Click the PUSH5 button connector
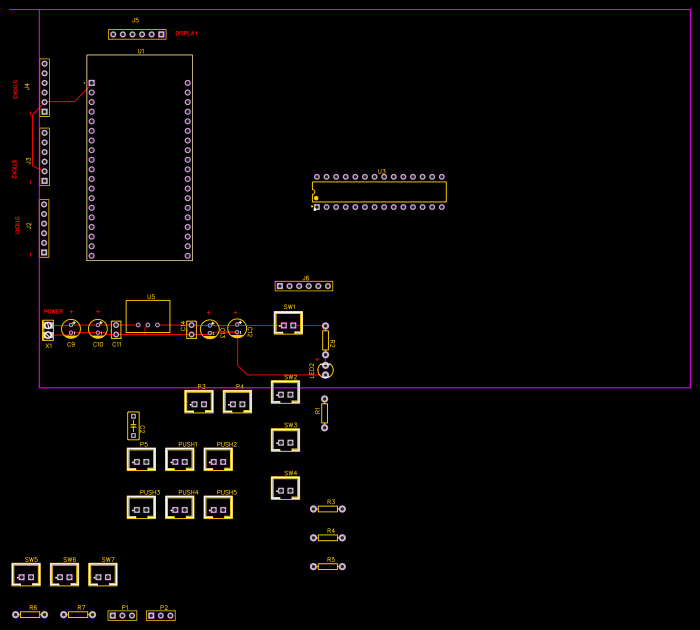The image size is (700, 630). (x=218, y=507)
